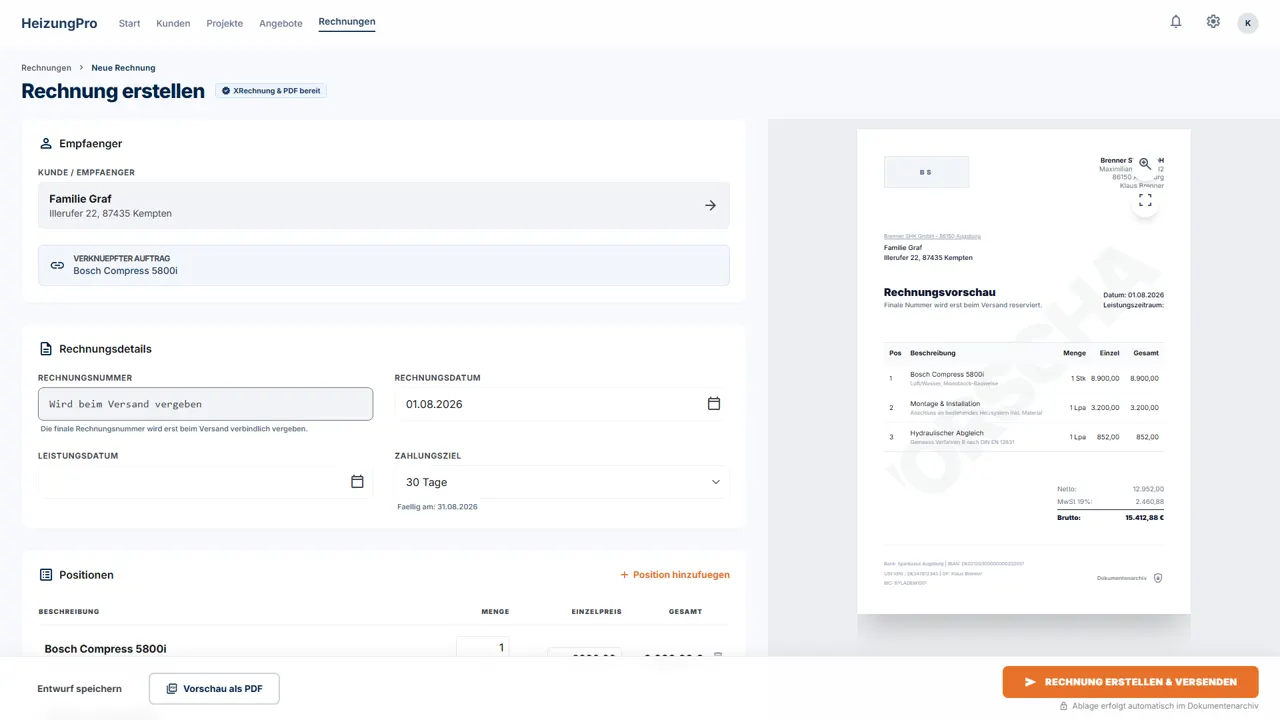
Task: Click Rechnung erstellen & versenden
Action: [1130, 682]
